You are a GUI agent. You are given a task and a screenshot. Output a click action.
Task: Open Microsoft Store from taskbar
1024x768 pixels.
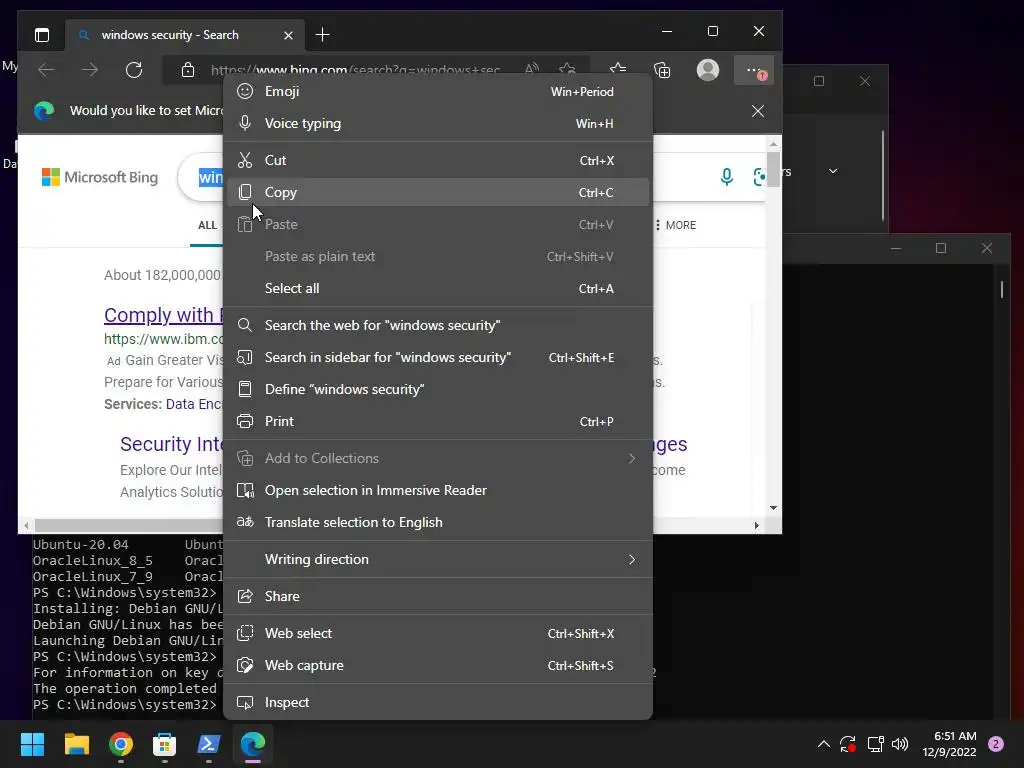click(165, 744)
